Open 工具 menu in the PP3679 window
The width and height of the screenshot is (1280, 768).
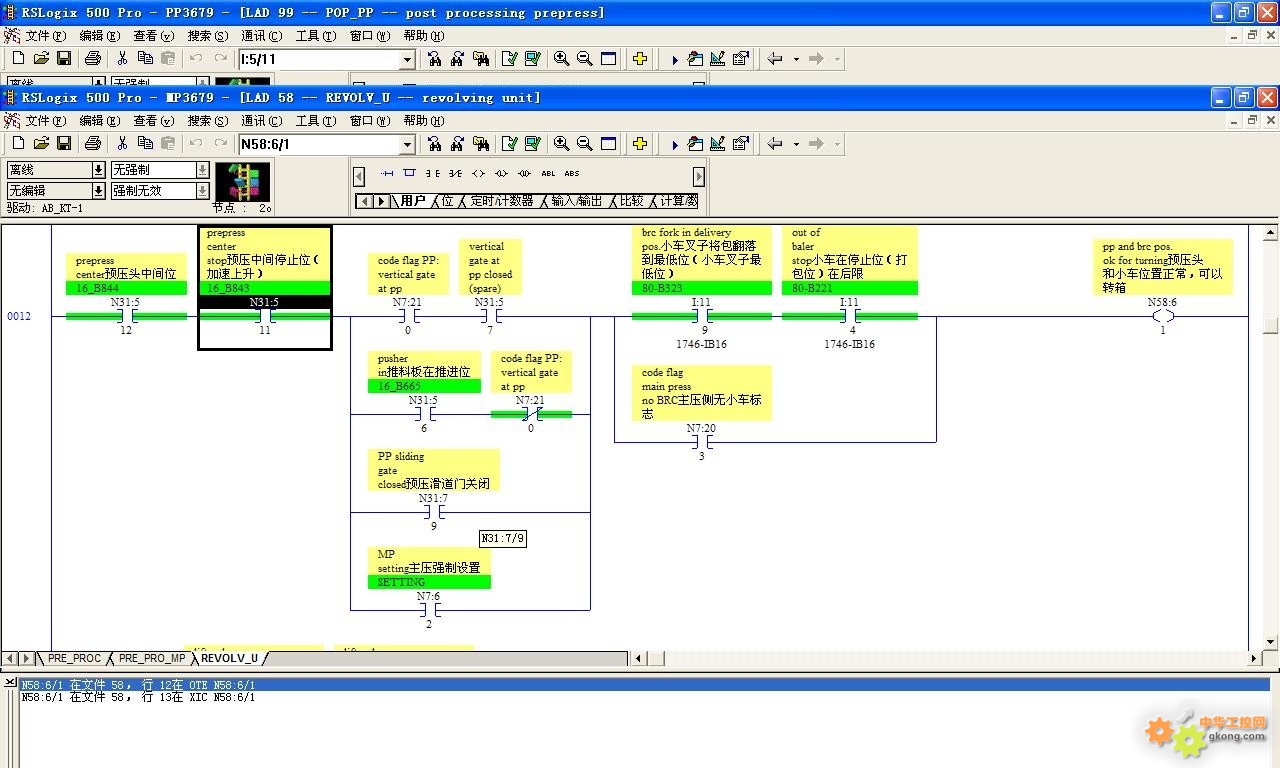(315, 36)
